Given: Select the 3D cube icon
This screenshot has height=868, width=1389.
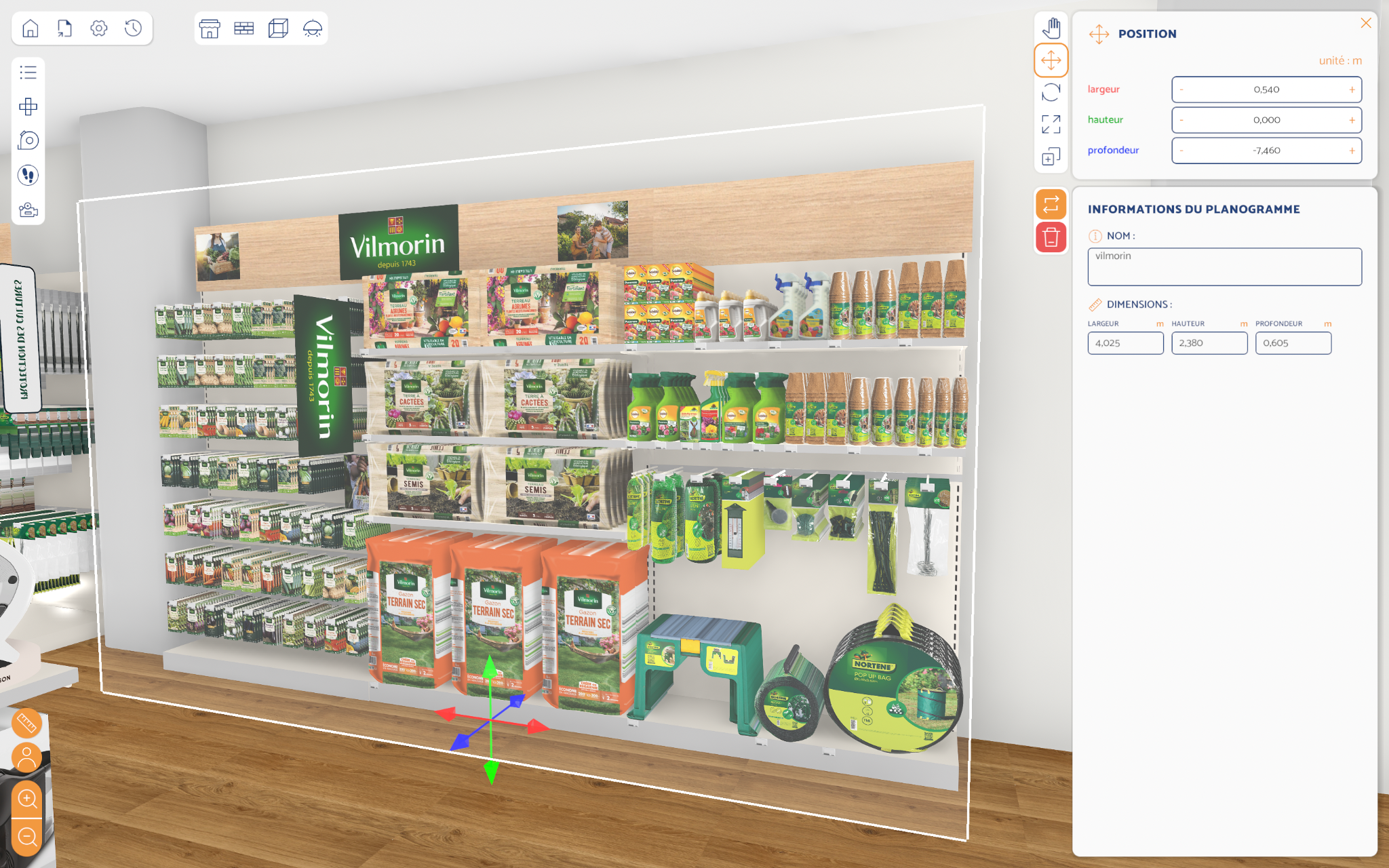Looking at the screenshot, I should [x=278, y=28].
